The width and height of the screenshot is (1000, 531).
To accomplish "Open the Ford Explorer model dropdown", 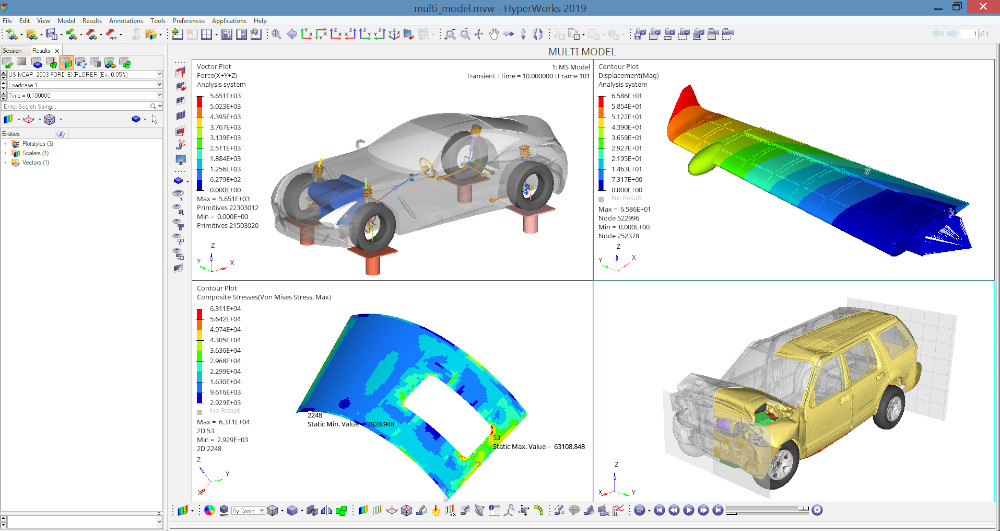I will point(158,74).
